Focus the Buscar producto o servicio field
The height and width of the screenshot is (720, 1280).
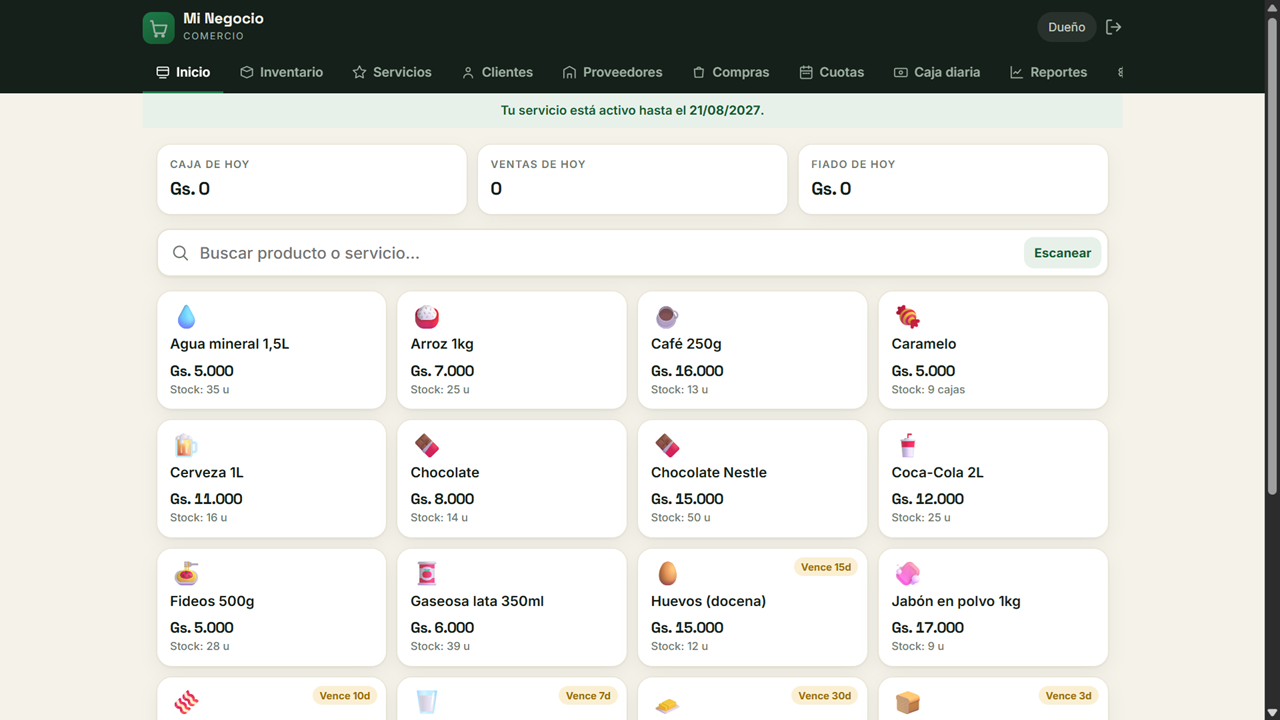[x=632, y=253]
